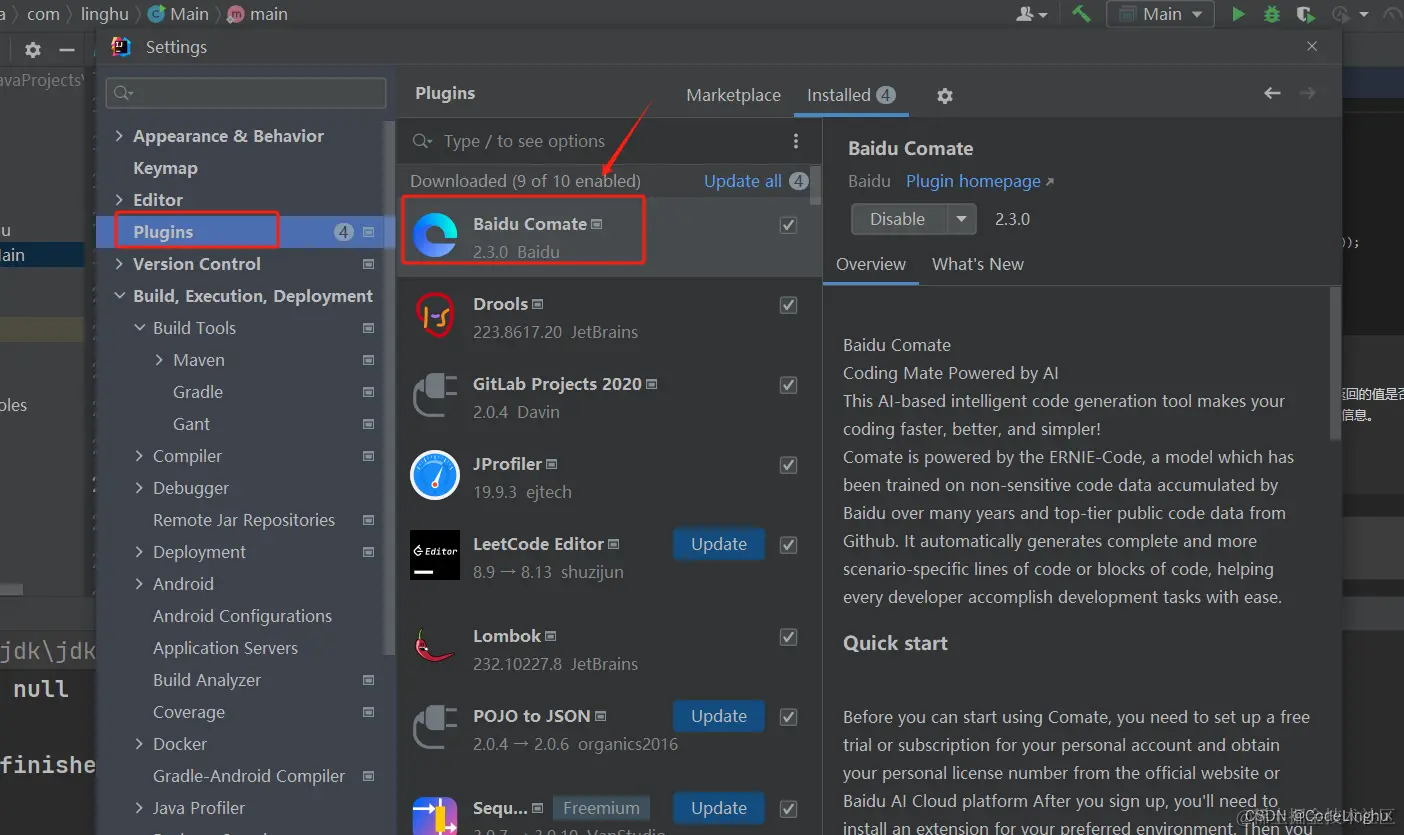Click the project-level marker icon beside Build Tools

(x=368, y=328)
